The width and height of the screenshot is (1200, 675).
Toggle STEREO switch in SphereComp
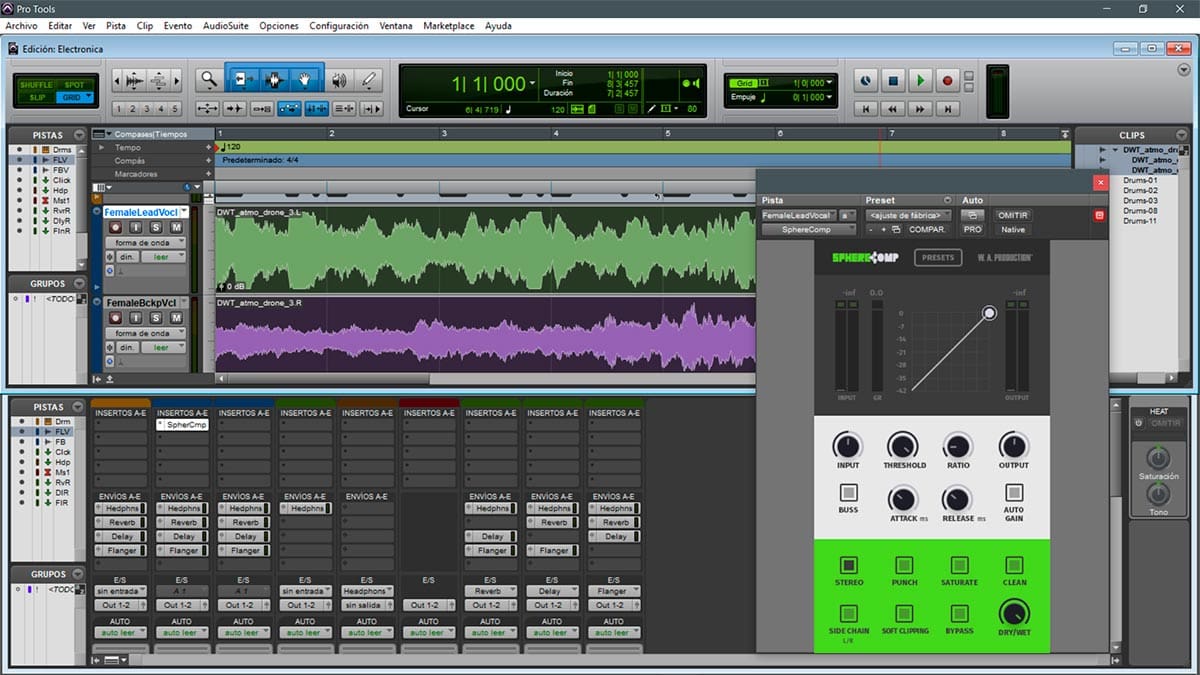pos(848,565)
